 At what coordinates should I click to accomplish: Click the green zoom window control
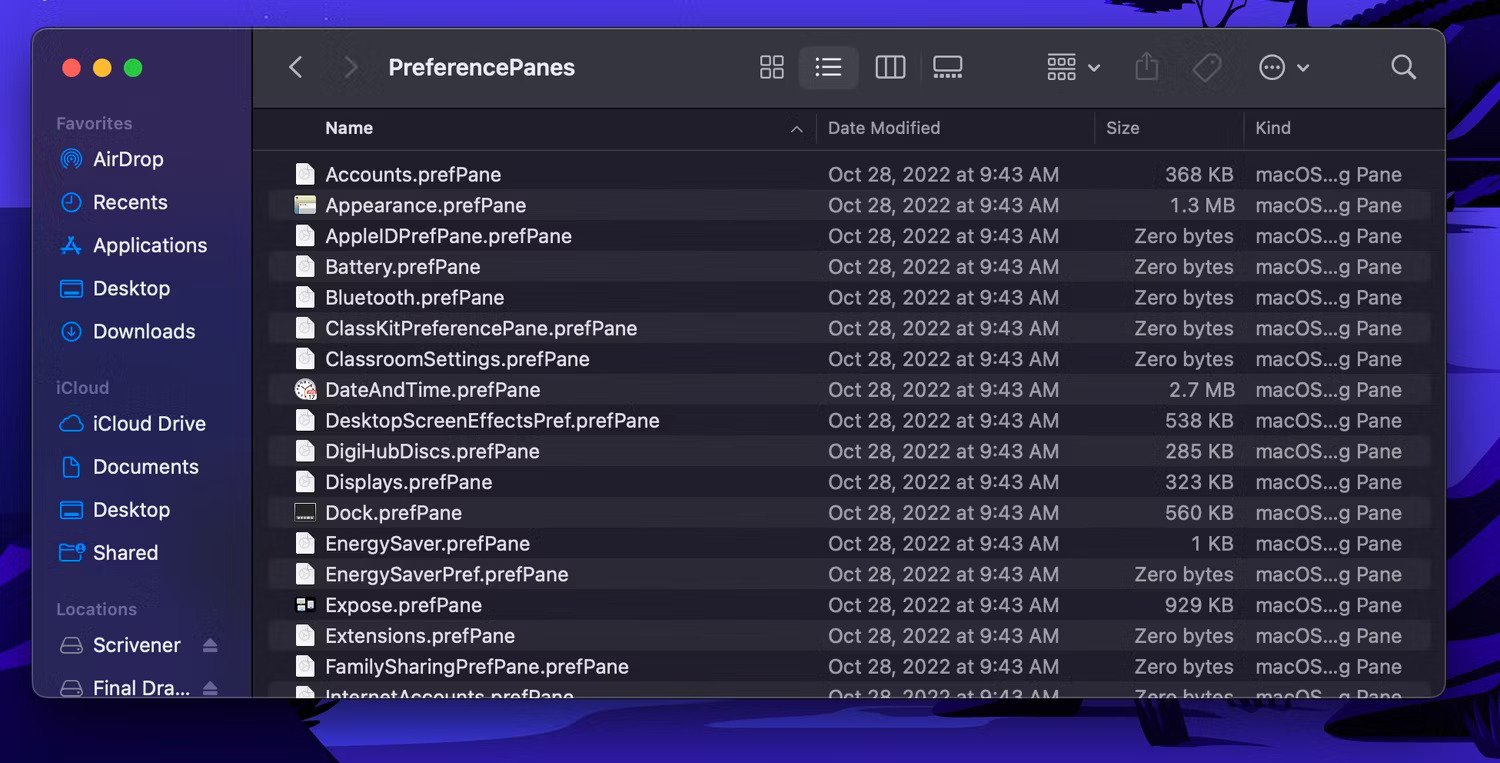[x=132, y=67]
